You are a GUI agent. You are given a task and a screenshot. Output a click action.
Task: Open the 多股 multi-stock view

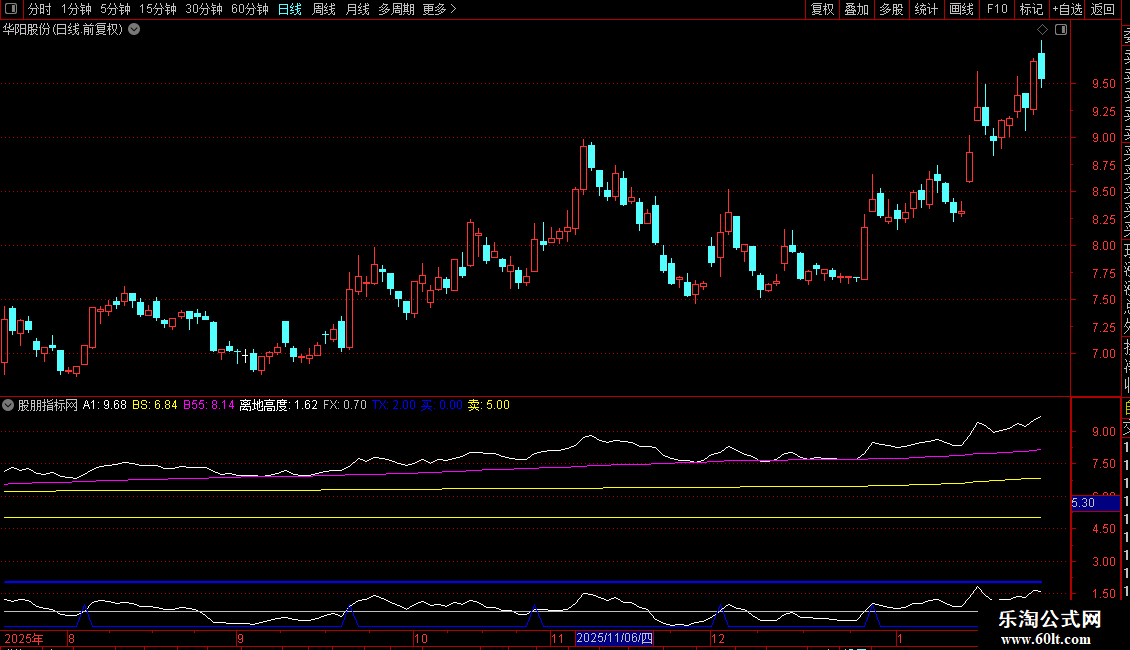tap(891, 9)
